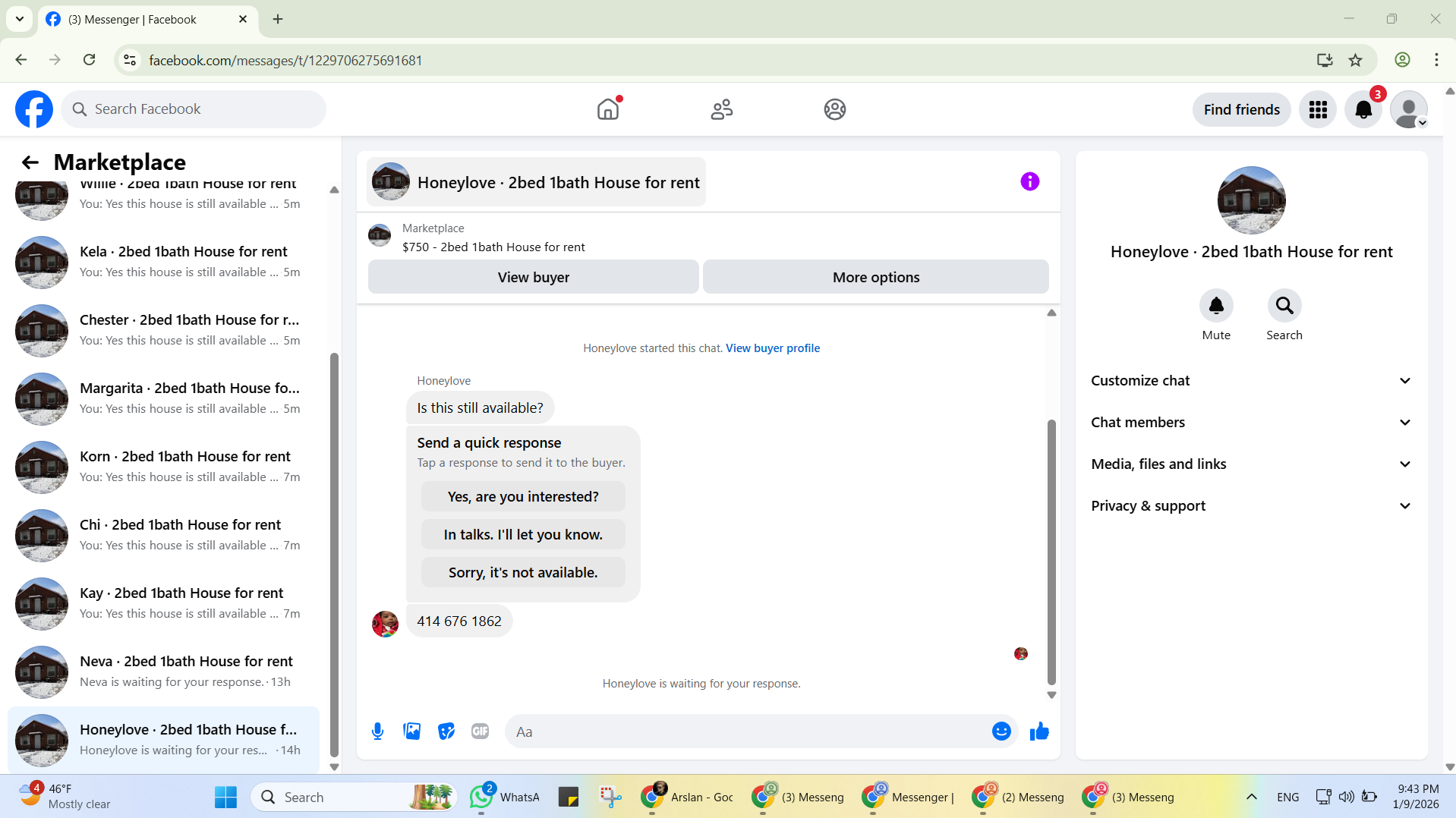Choose a GIF icon
This screenshot has width=1456, height=818.
pyautogui.click(x=481, y=731)
